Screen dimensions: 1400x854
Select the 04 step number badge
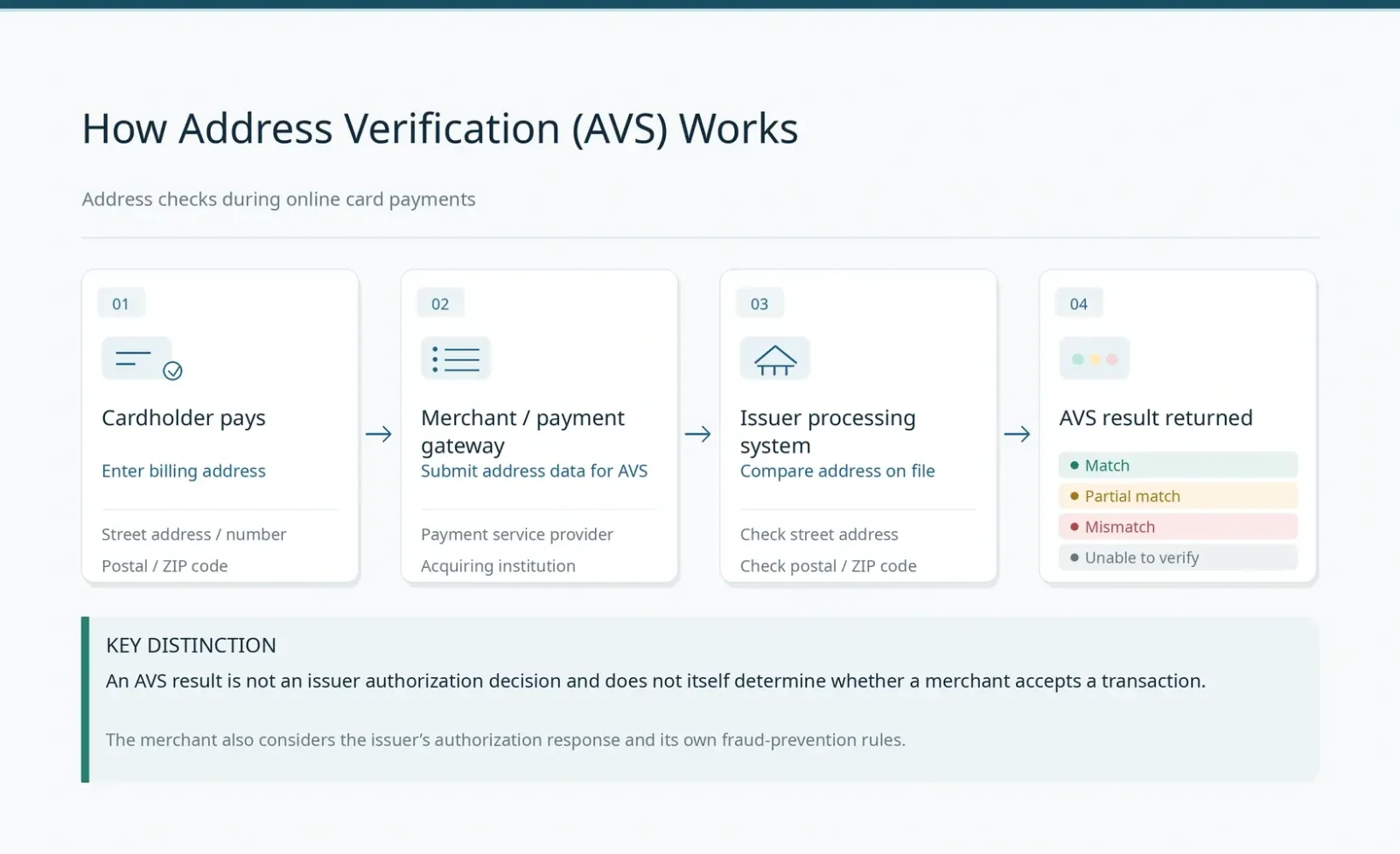tap(1079, 304)
